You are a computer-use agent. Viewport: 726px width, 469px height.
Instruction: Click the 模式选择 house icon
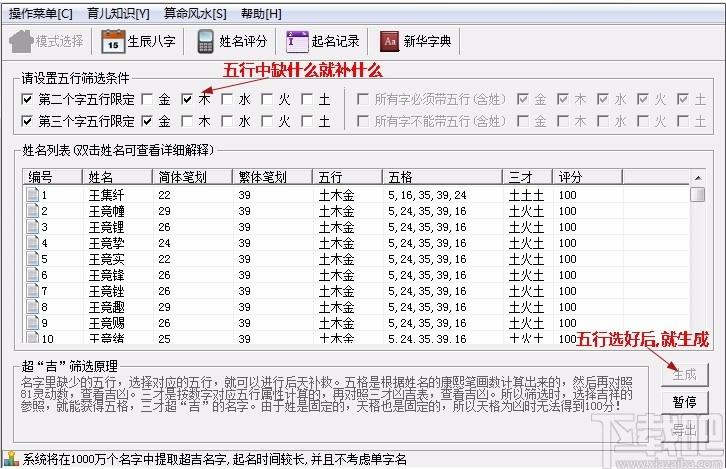(22, 42)
